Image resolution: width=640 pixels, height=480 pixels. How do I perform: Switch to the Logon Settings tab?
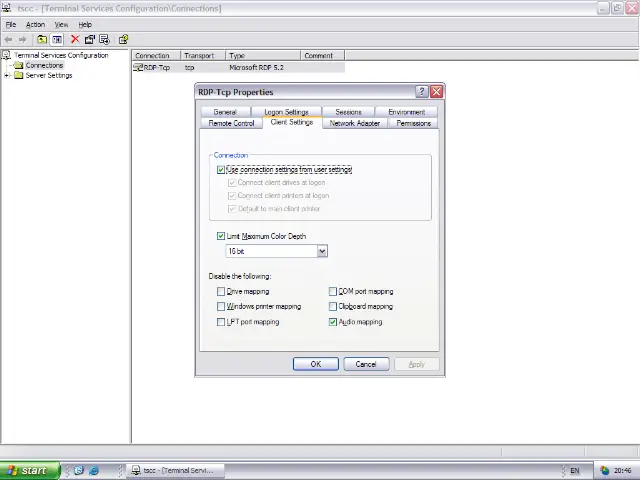point(286,112)
